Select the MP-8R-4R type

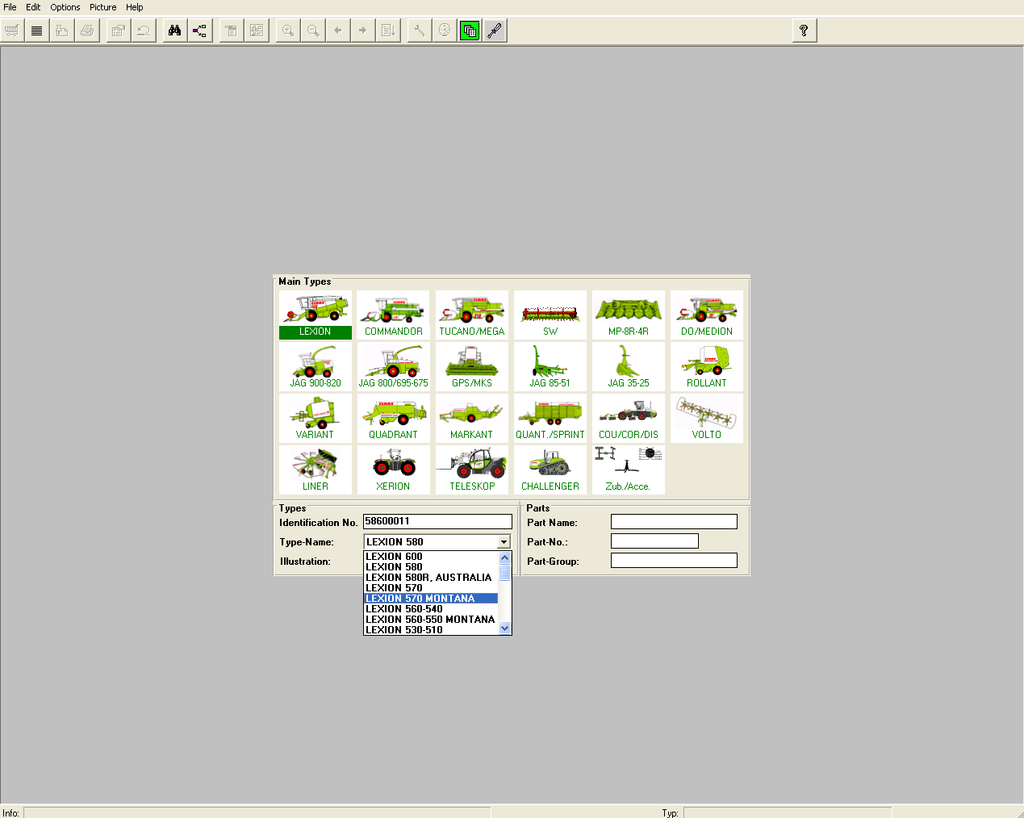[x=628, y=315]
